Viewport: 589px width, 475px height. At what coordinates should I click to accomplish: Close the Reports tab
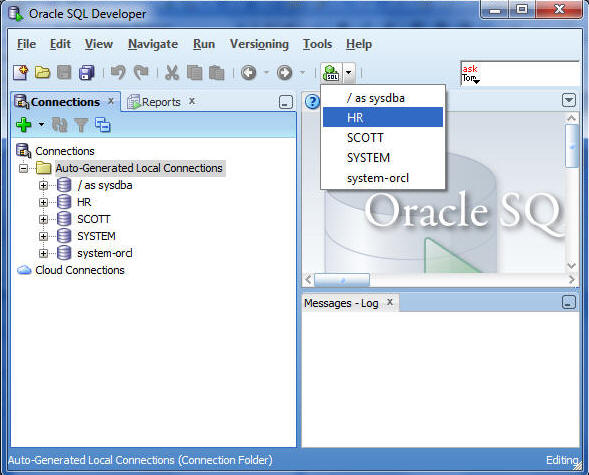192,101
